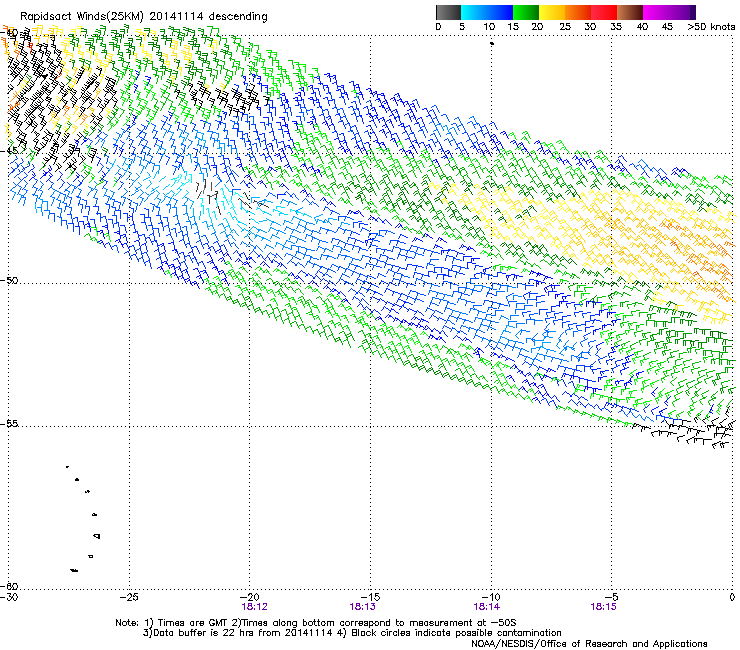Screen dimensions: 740x650
Task: Click the '35' label under the color legend
Action: (616, 27)
